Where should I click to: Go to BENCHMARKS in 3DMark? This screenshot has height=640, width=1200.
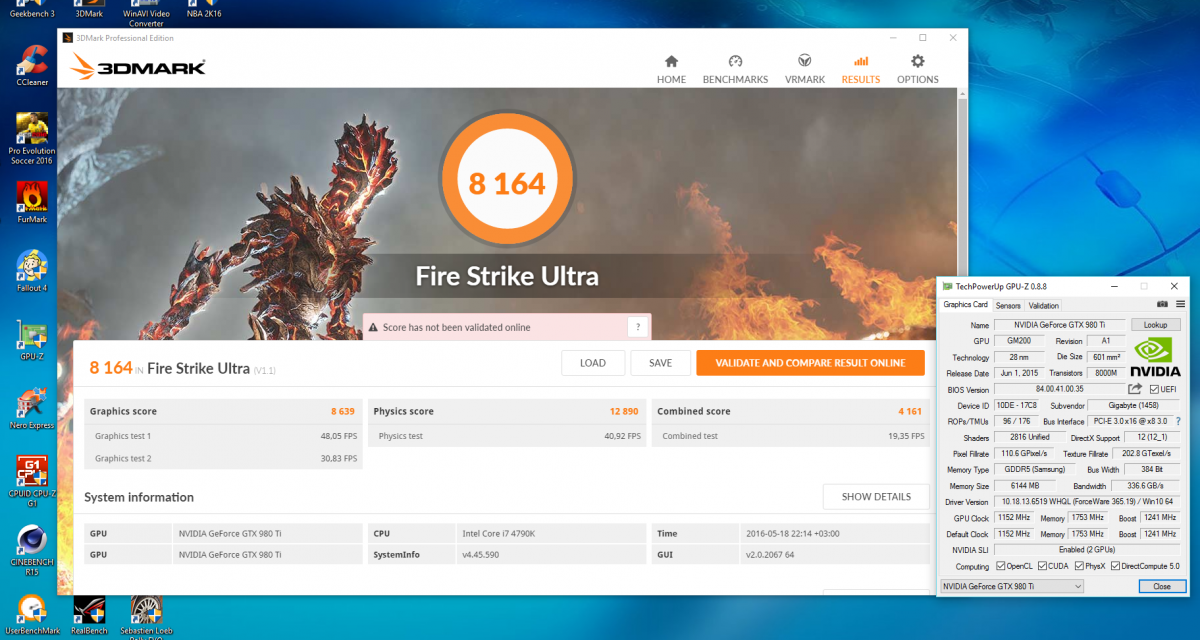(735, 69)
